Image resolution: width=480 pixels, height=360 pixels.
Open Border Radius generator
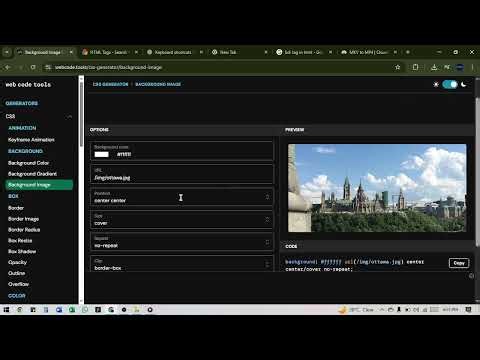[x=24, y=230]
